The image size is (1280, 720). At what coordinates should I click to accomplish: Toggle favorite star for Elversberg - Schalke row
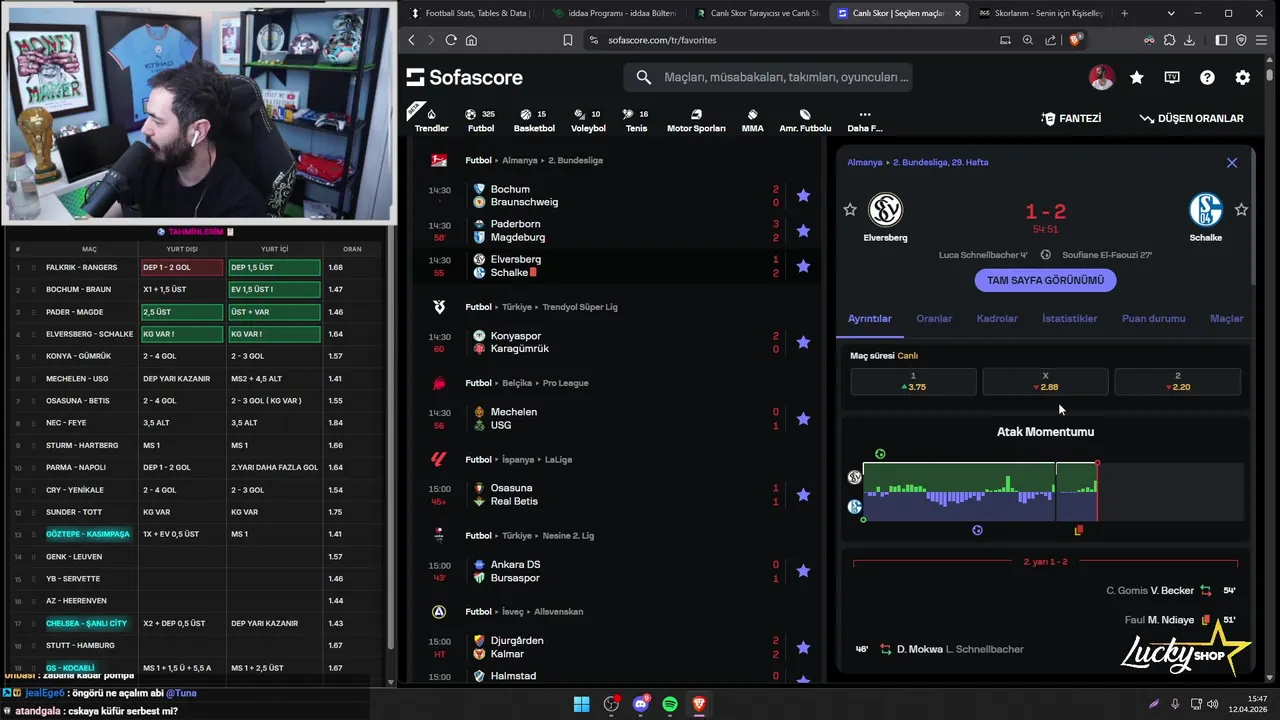click(803, 266)
